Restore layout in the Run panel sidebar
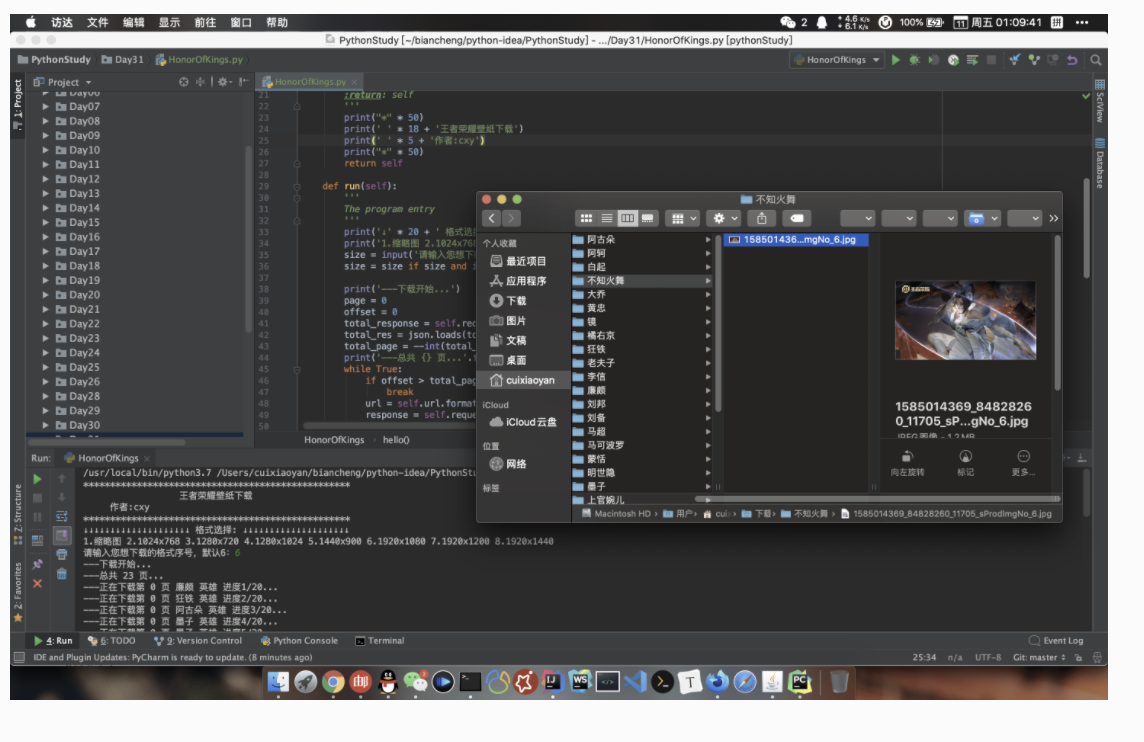The height and width of the screenshot is (742, 1144). pyautogui.click(x=37, y=540)
